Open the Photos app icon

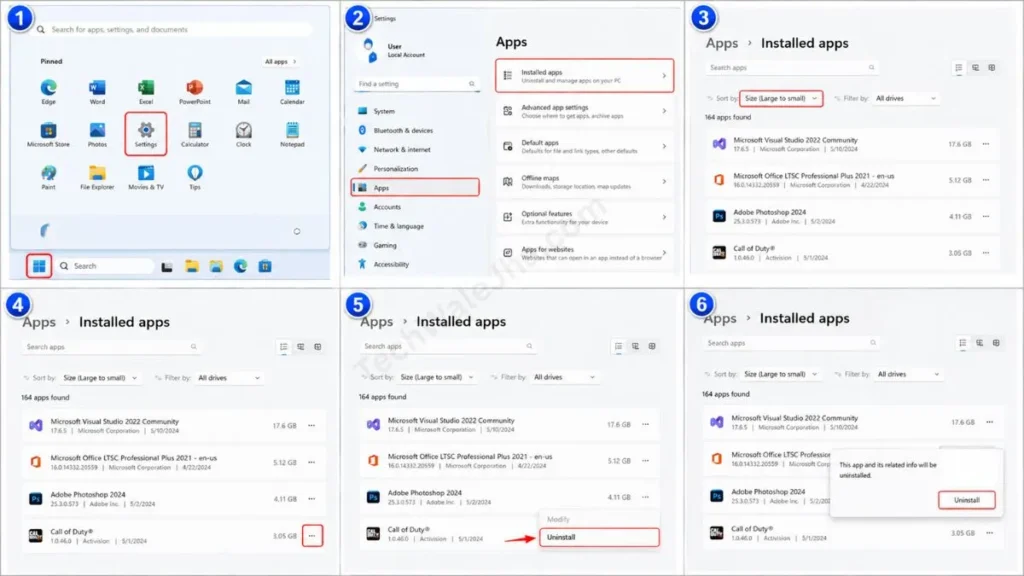click(97, 135)
